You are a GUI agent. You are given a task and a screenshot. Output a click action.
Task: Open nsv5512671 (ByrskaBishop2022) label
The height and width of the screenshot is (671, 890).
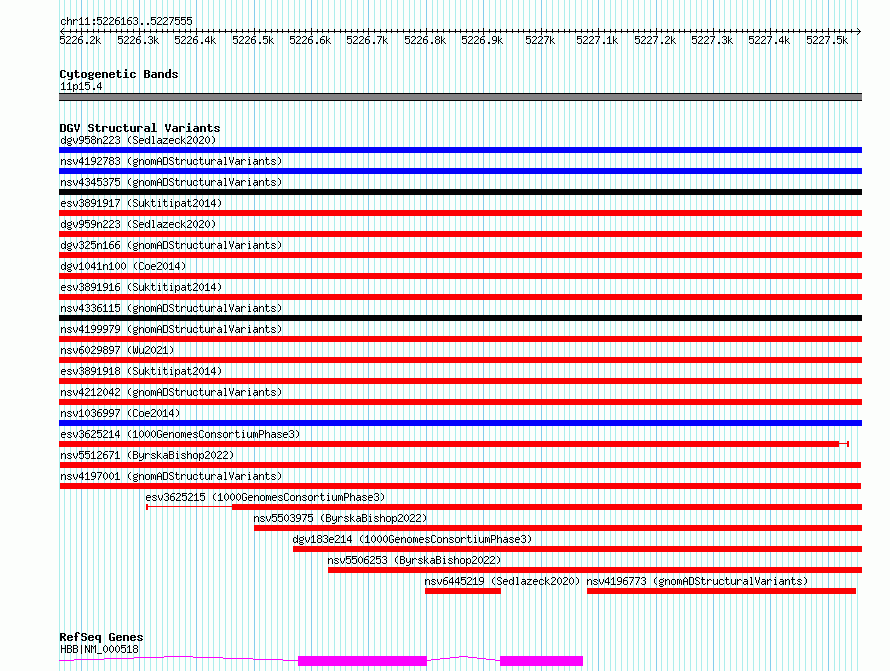pos(147,455)
